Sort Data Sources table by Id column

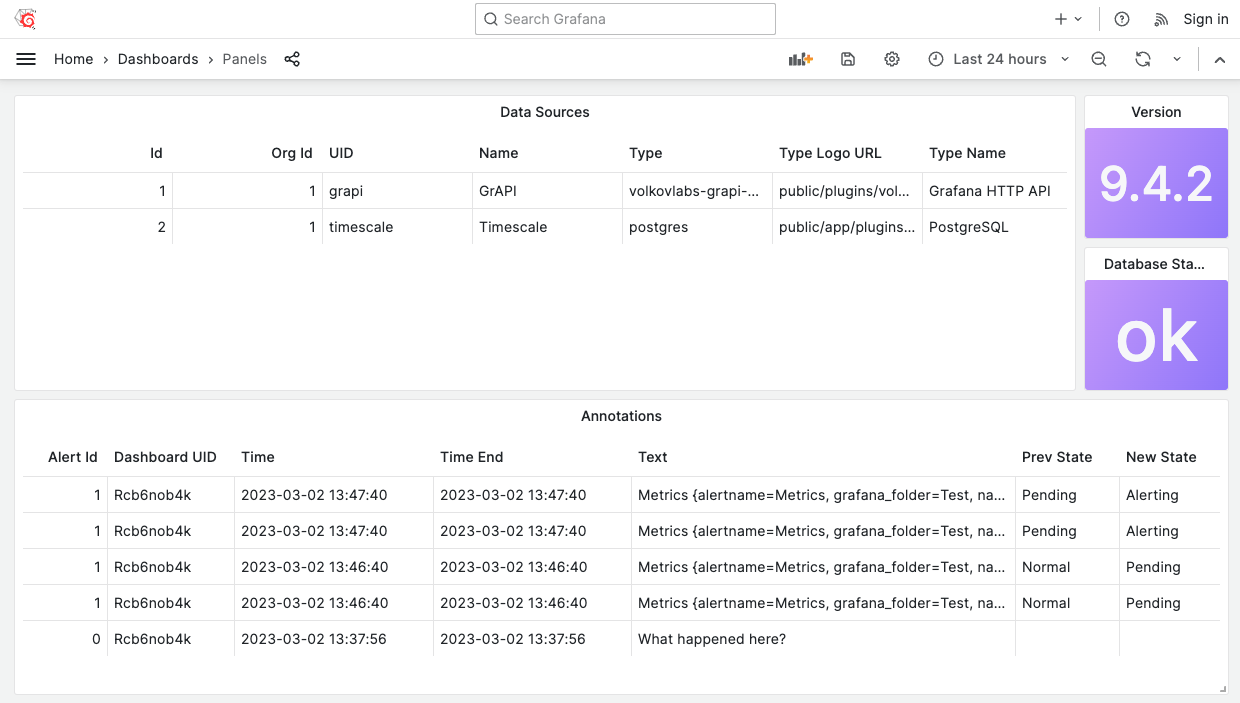click(156, 153)
